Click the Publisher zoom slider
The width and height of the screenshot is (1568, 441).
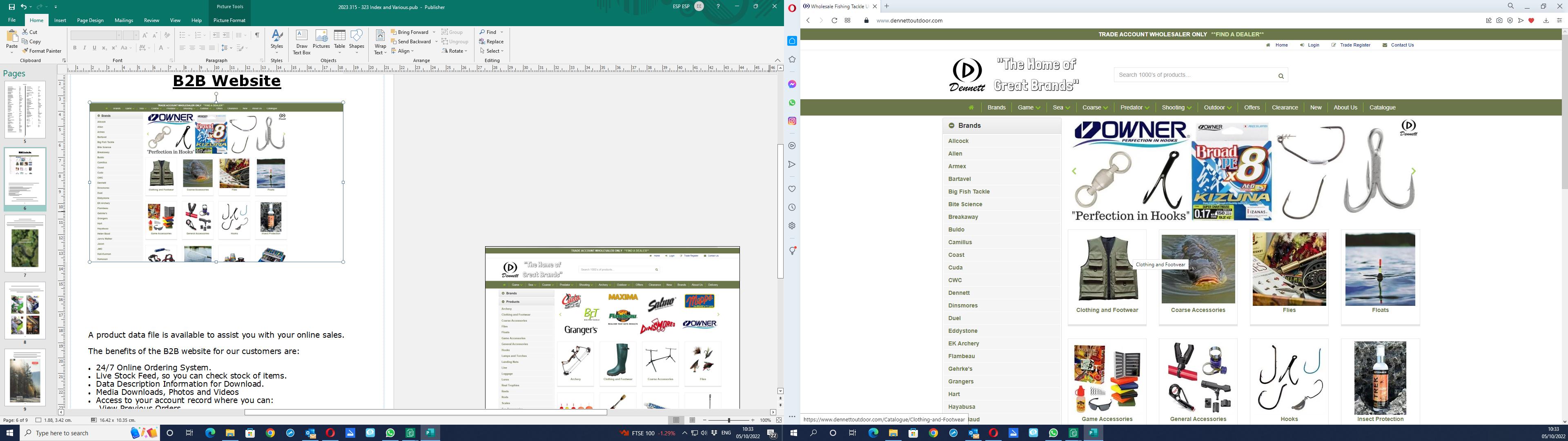tap(728, 420)
